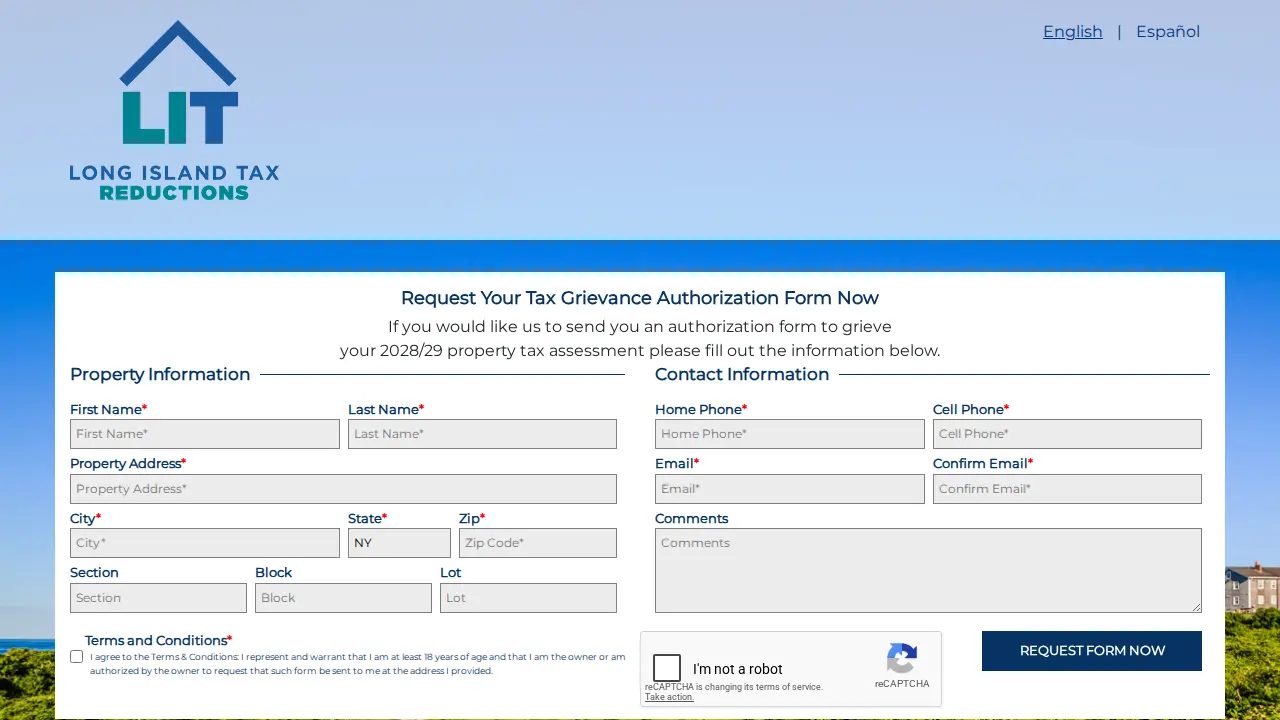This screenshot has width=1280, height=720.
Task: Click the LIT Long Island Tax Reductions logo
Action: pyautogui.click(x=174, y=110)
